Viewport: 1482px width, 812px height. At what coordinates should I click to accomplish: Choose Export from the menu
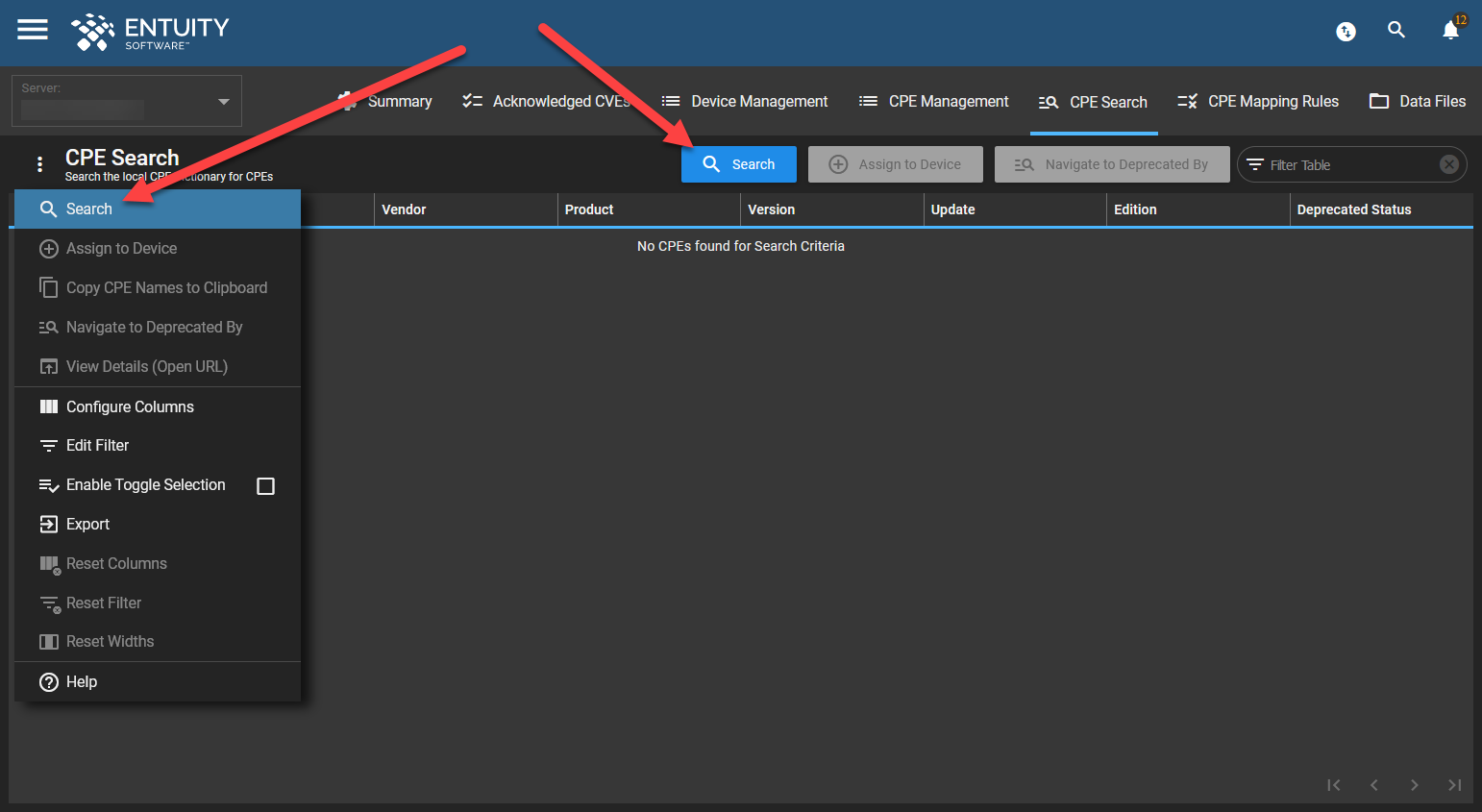point(158,524)
